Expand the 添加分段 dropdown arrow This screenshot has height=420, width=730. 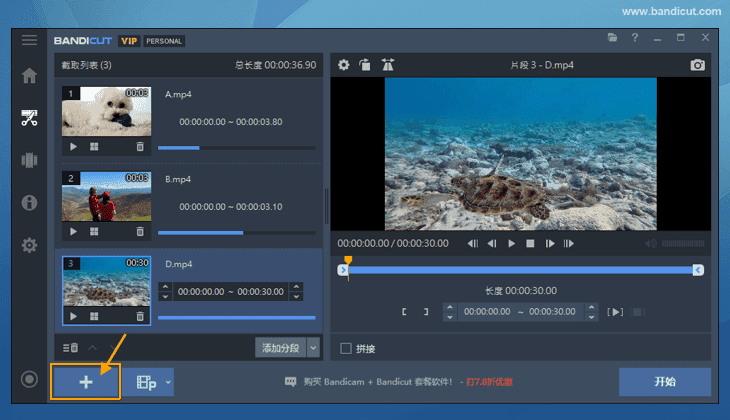pyautogui.click(x=313, y=347)
